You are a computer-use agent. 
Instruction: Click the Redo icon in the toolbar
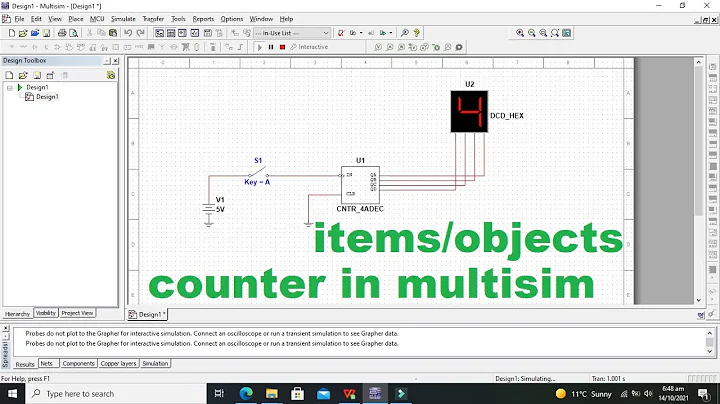(x=141, y=33)
